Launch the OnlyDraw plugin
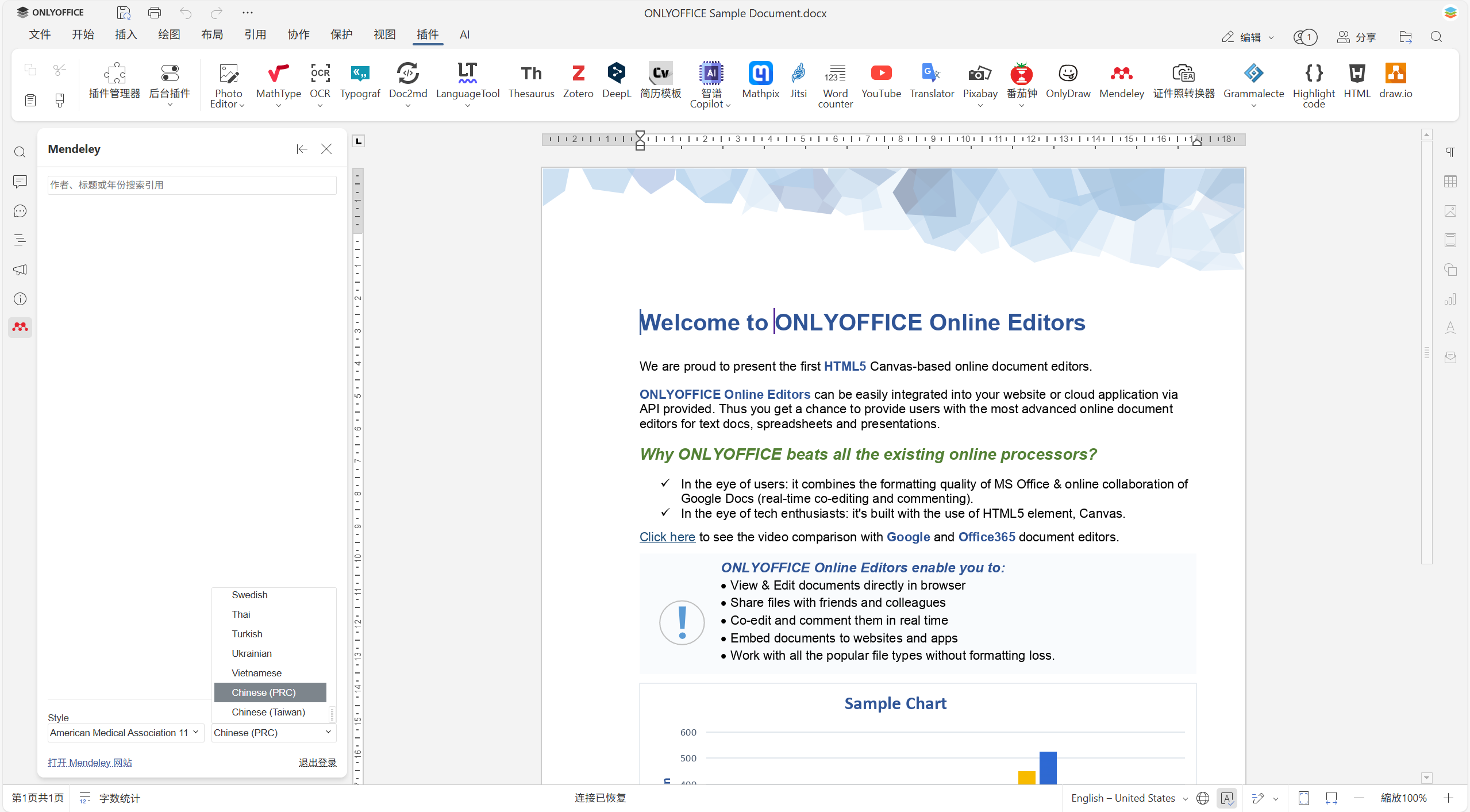 click(x=1068, y=80)
